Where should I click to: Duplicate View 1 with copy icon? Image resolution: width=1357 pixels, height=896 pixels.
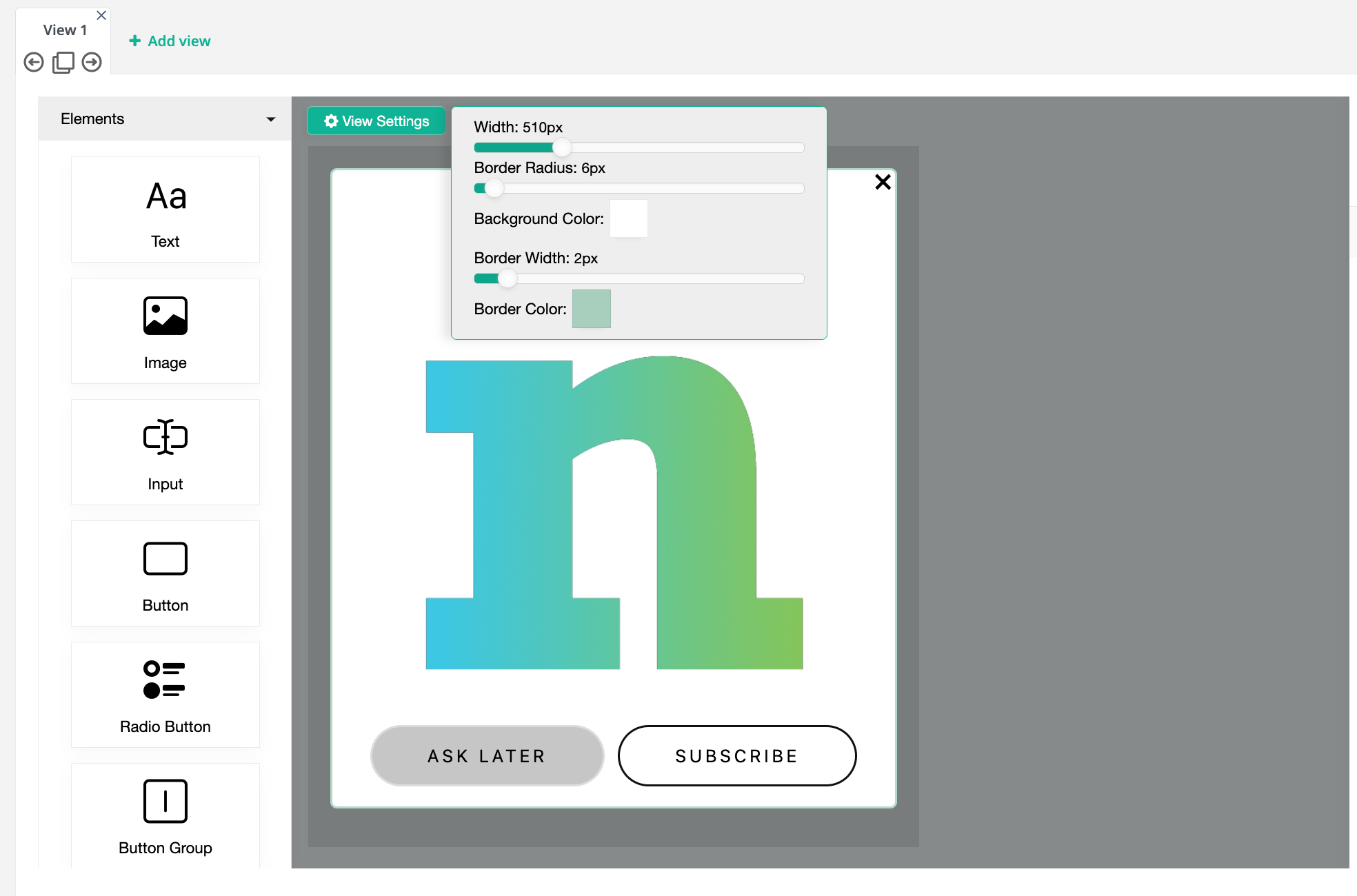(63, 63)
